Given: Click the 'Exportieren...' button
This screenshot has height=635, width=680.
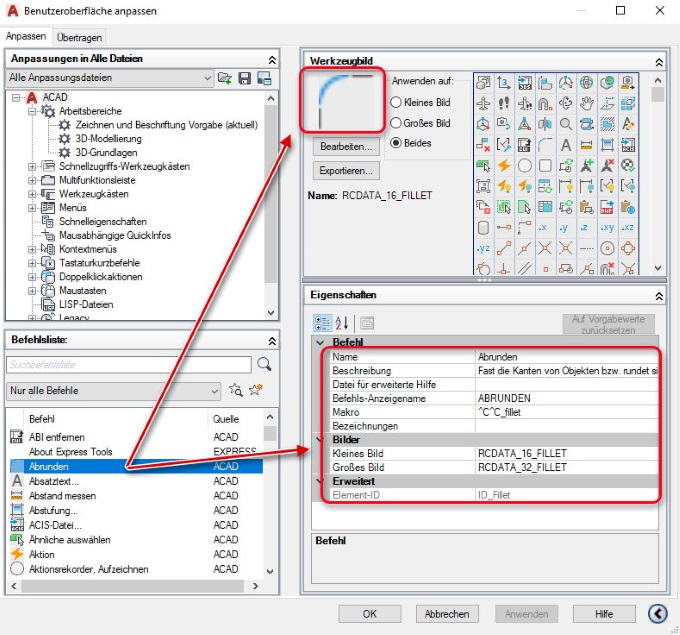Looking at the screenshot, I should 346,171.
